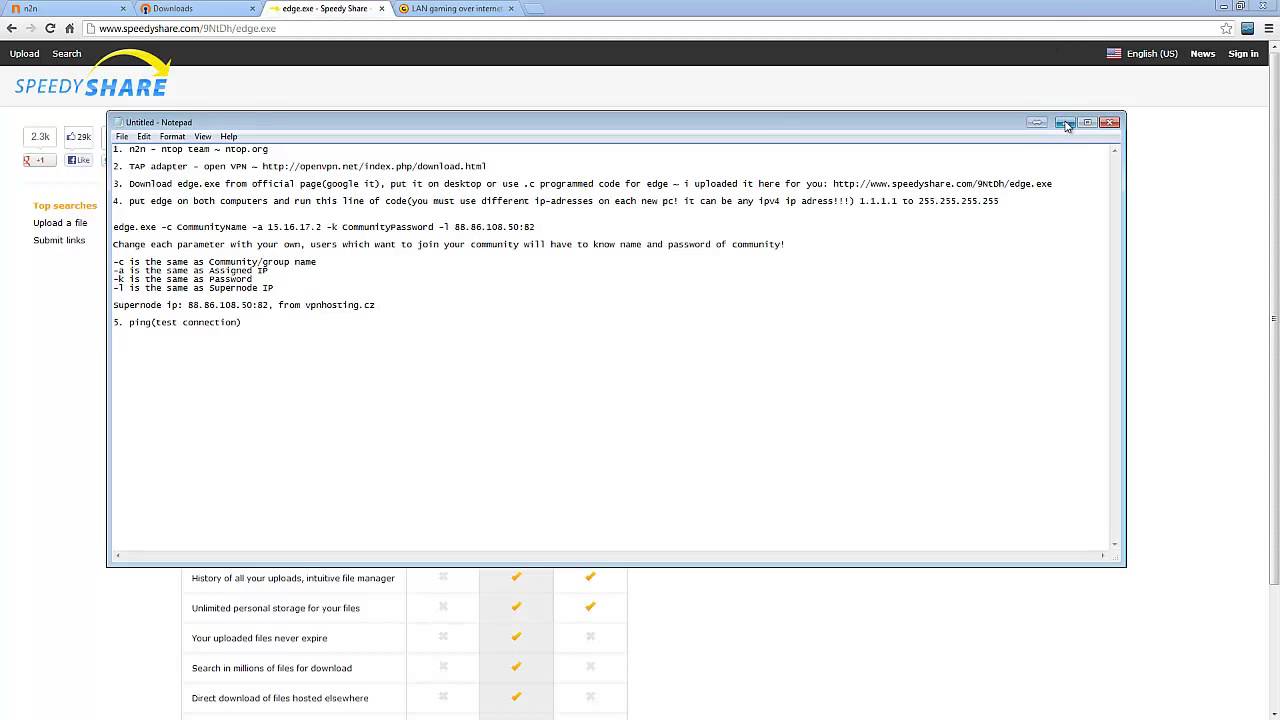Viewport: 1280px width, 720px height.
Task: Click 'Unlimited personal storage for your files' row
Action: (x=404, y=608)
